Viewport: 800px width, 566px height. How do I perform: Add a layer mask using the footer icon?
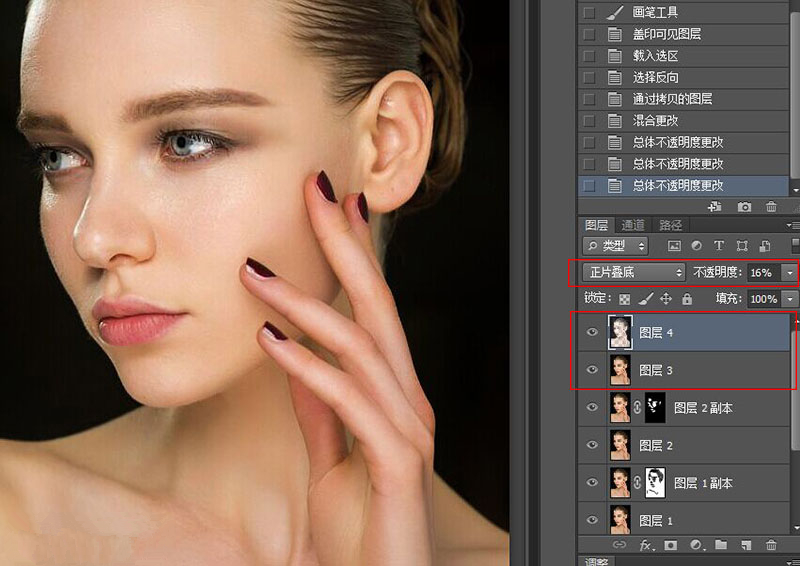(x=670, y=545)
